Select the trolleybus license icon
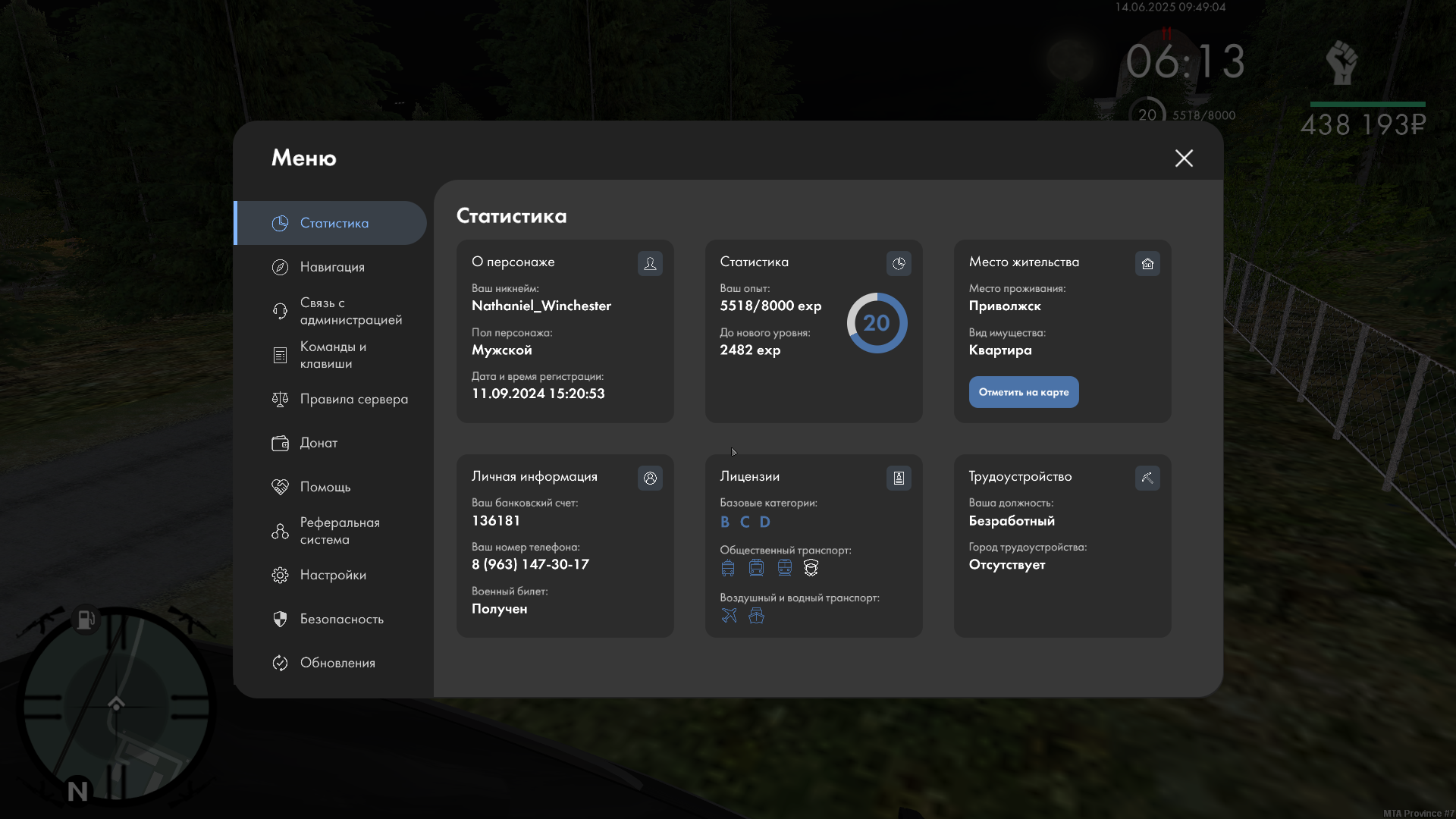Image resolution: width=1456 pixels, height=819 pixels. coord(728,568)
